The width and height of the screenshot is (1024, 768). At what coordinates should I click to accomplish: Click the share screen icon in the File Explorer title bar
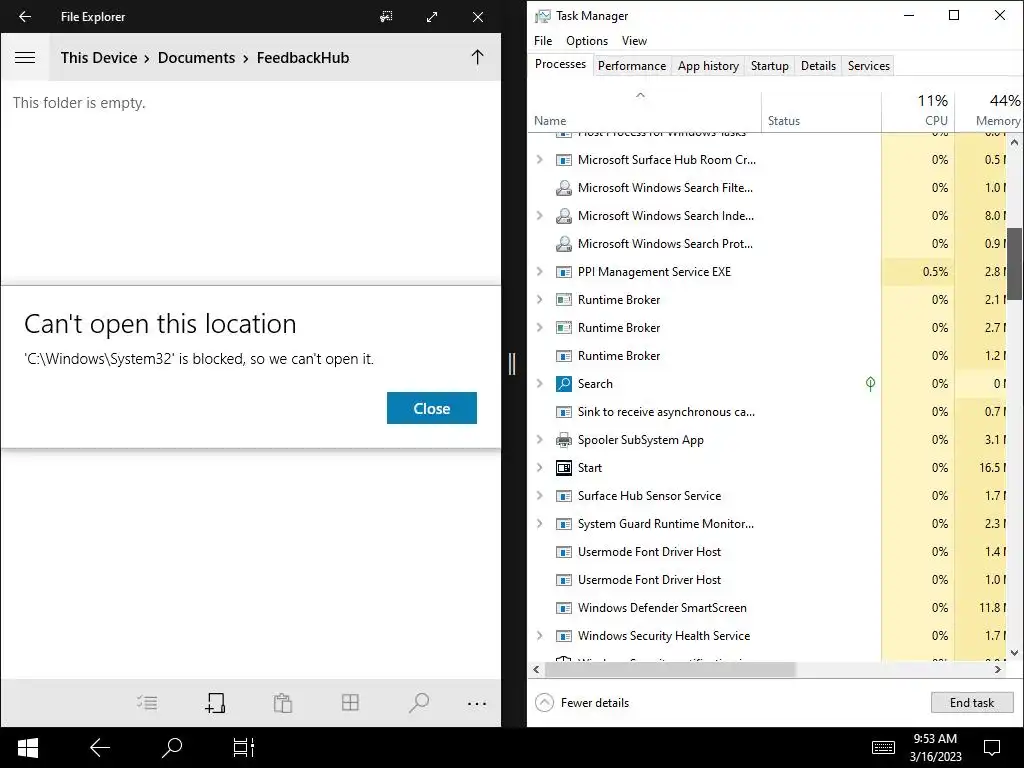click(x=386, y=16)
